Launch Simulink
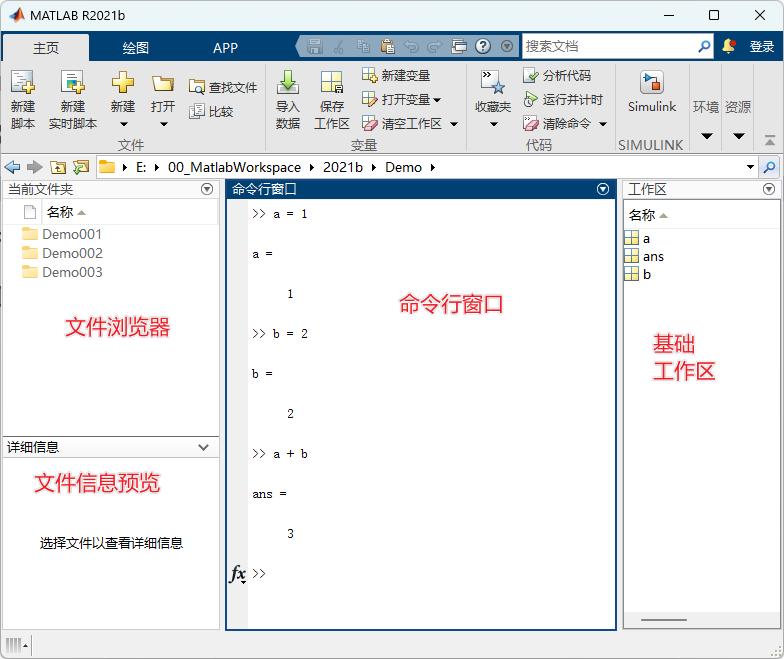The width and height of the screenshot is (784, 659). coord(652,92)
